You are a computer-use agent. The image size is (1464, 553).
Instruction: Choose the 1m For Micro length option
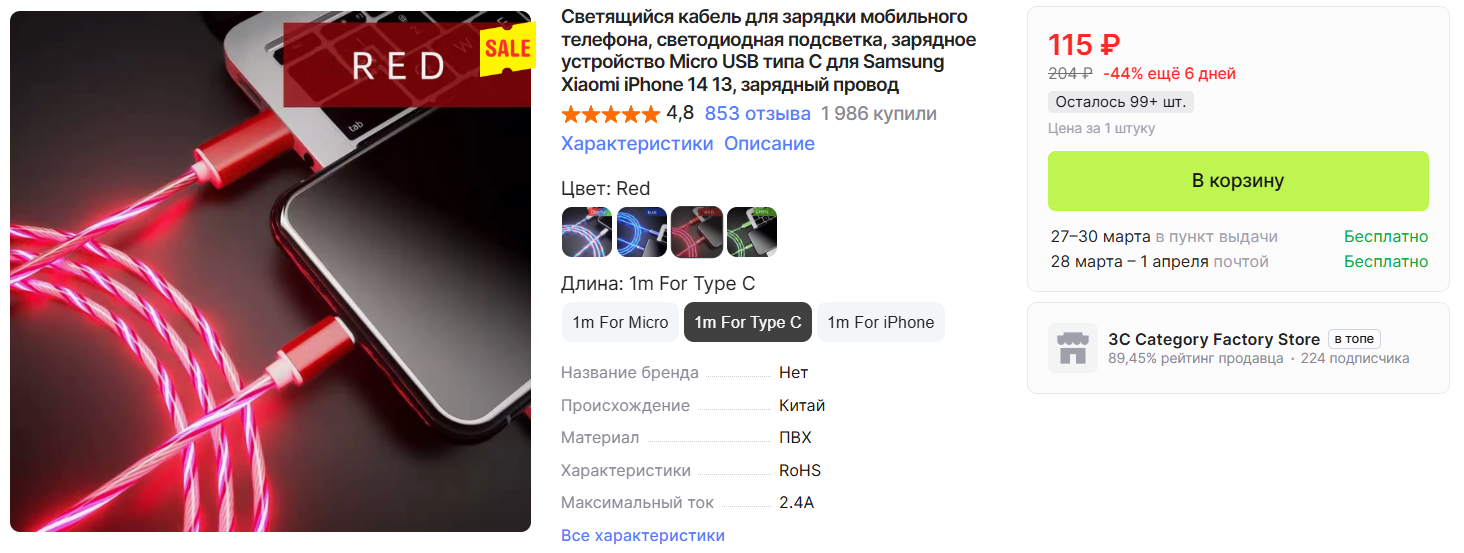pos(620,322)
